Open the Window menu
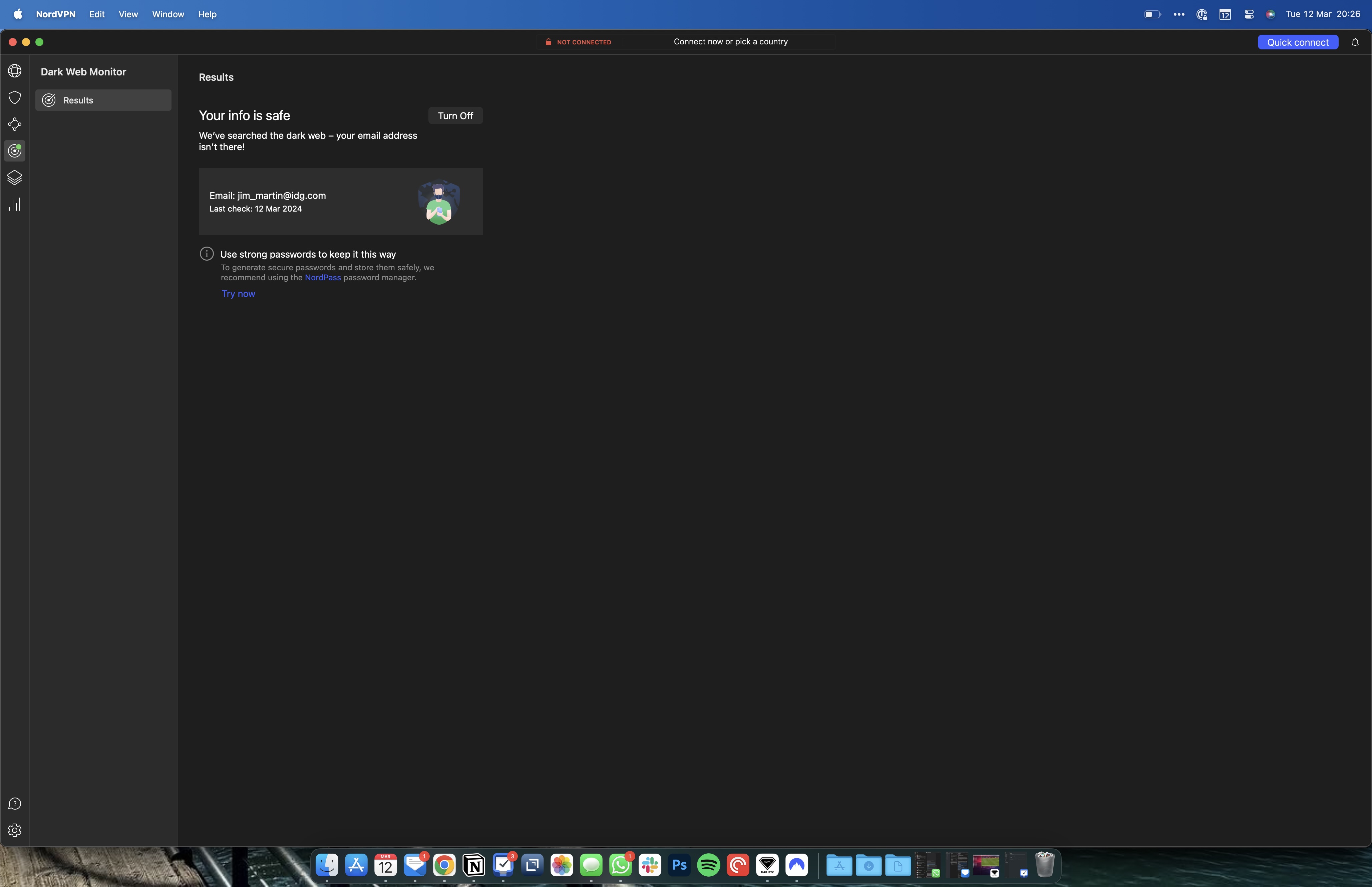1372x887 pixels. click(x=167, y=14)
